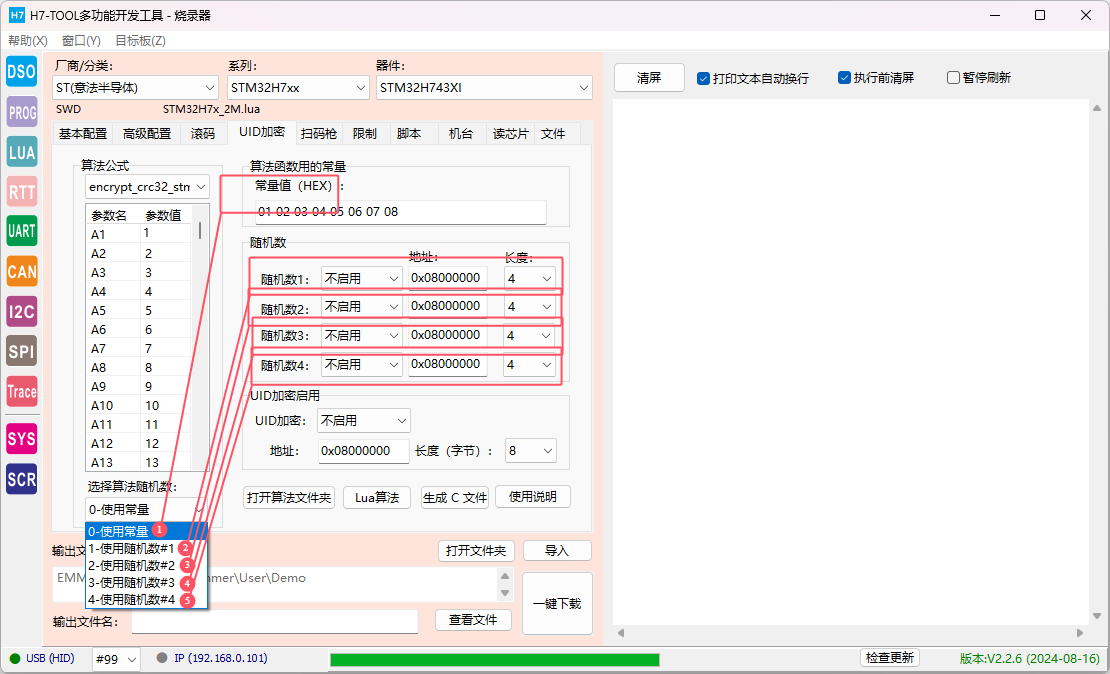Open the 随机数4 length dropdown
Screen dimensions: 1110x674
pyautogui.click(x=530, y=365)
